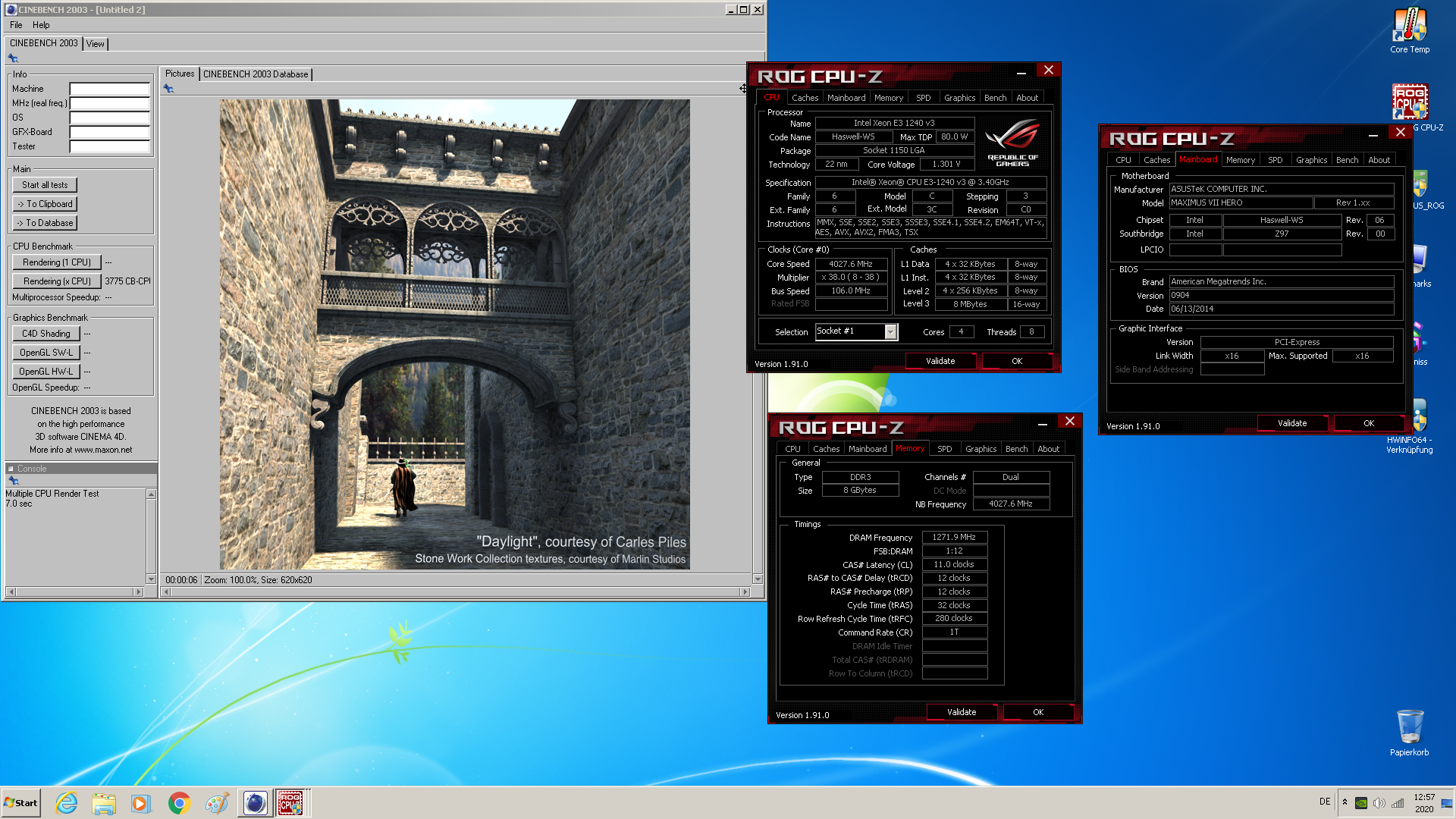Click the picture pane vertical scrollbar down arrow
The image size is (1456, 819).
click(x=757, y=579)
